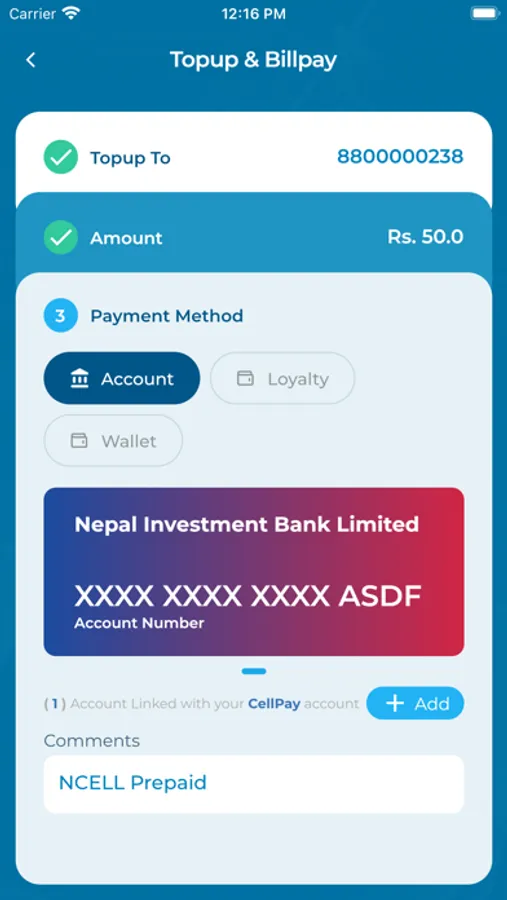Select Loyalty payment method
The height and width of the screenshot is (900, 507).
[282, 378]
